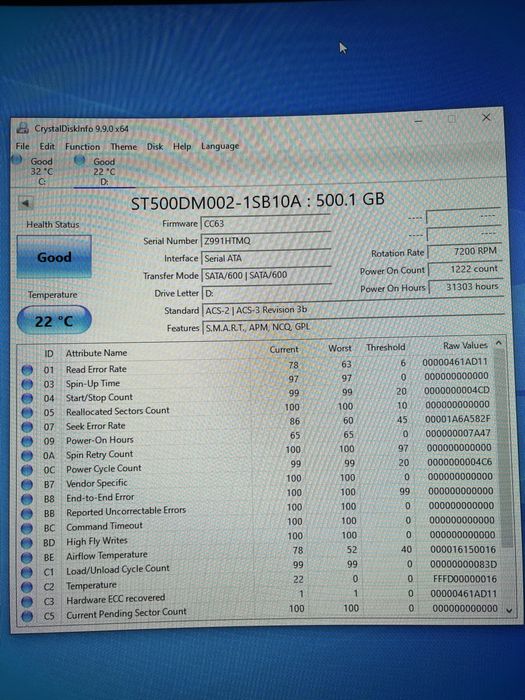Open the Disk menu
Image resolution: width=525 pixels, height=700 pixels.
pos(155,146)
